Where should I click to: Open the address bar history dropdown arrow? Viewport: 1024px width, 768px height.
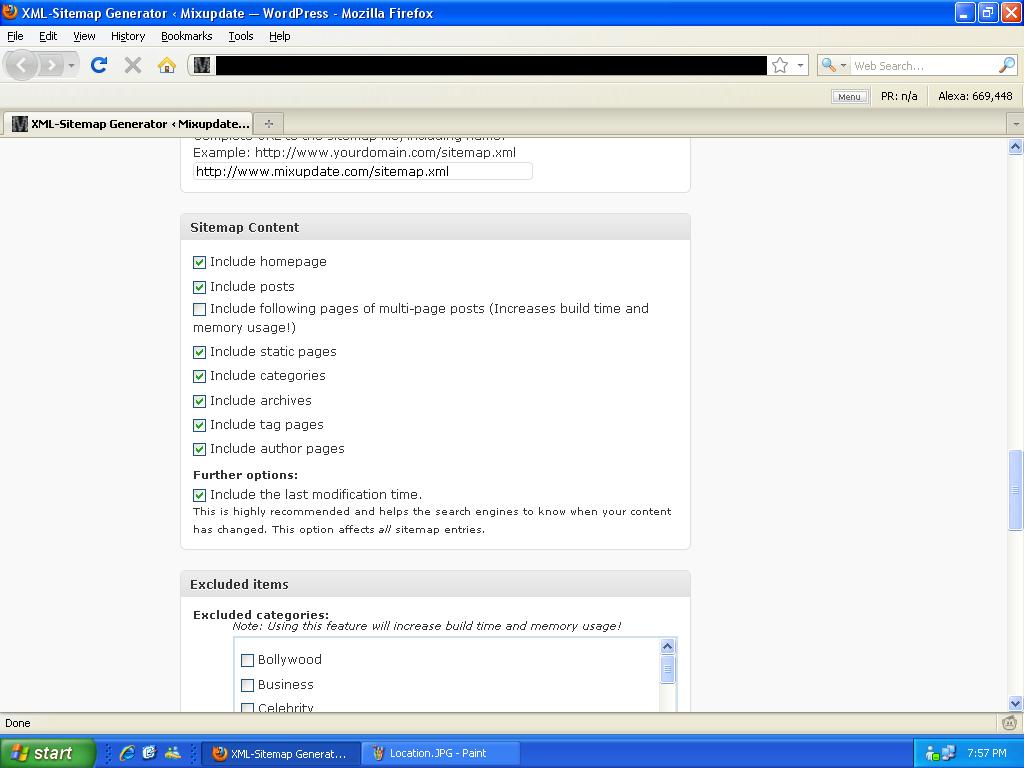(x=800, y=65)
